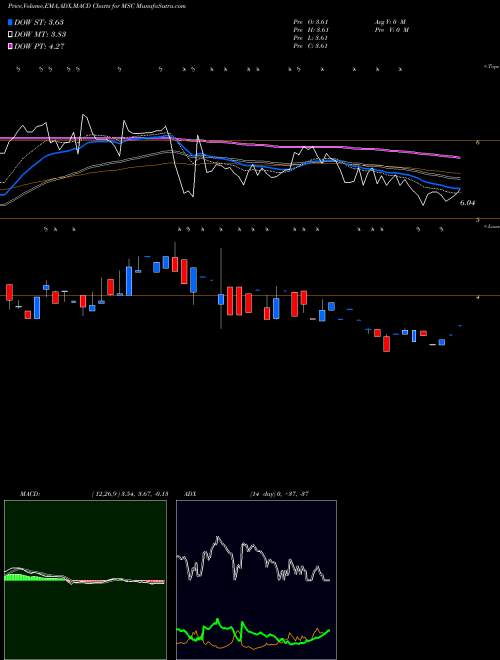Click the ADX panel heading
Image resolution: width=500 pixels, height=660 pixels.
coord(190,494)
